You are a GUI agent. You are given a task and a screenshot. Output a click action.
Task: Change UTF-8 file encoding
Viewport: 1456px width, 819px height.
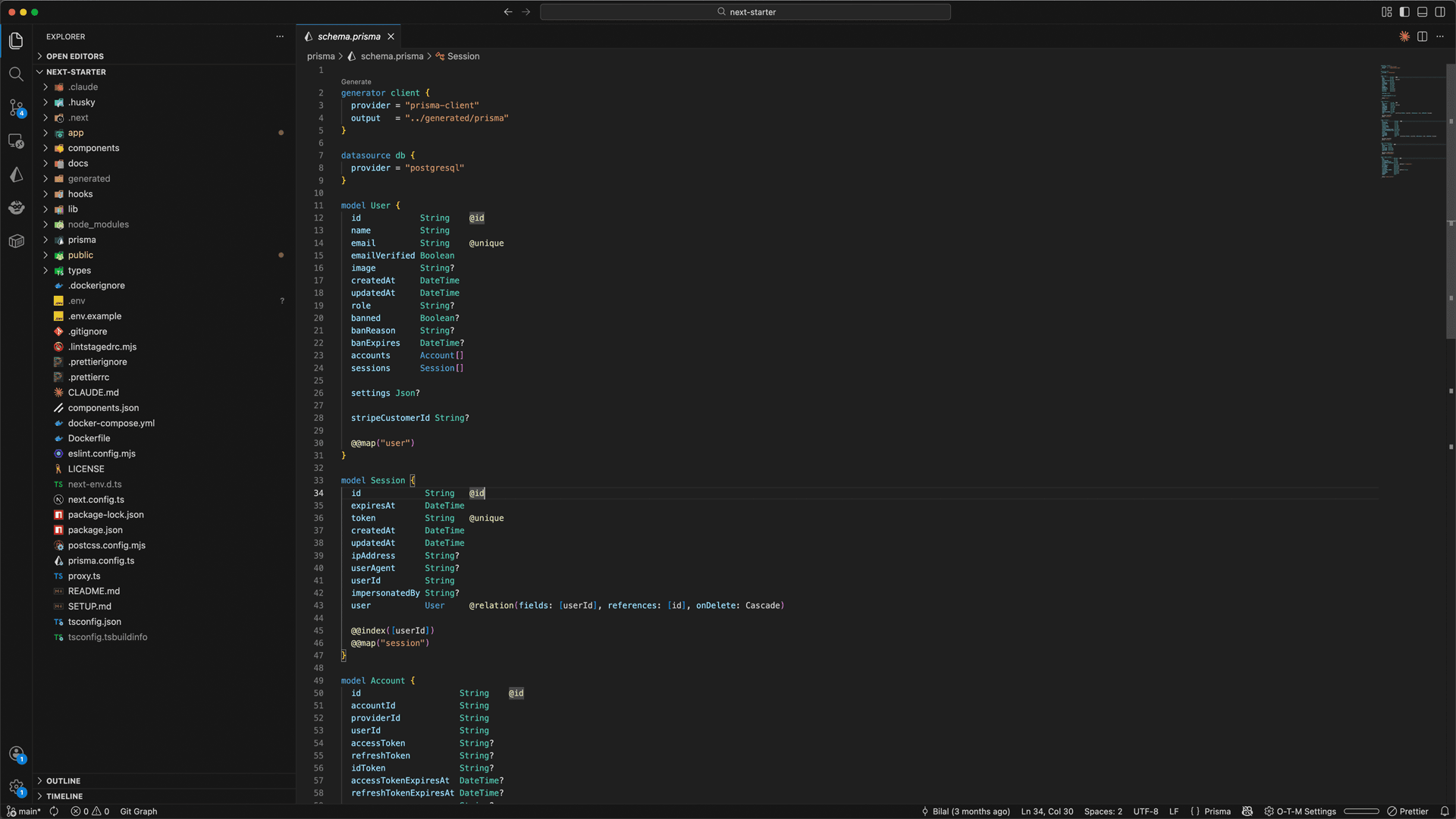pyautogui.click(x=1146, y=811)
